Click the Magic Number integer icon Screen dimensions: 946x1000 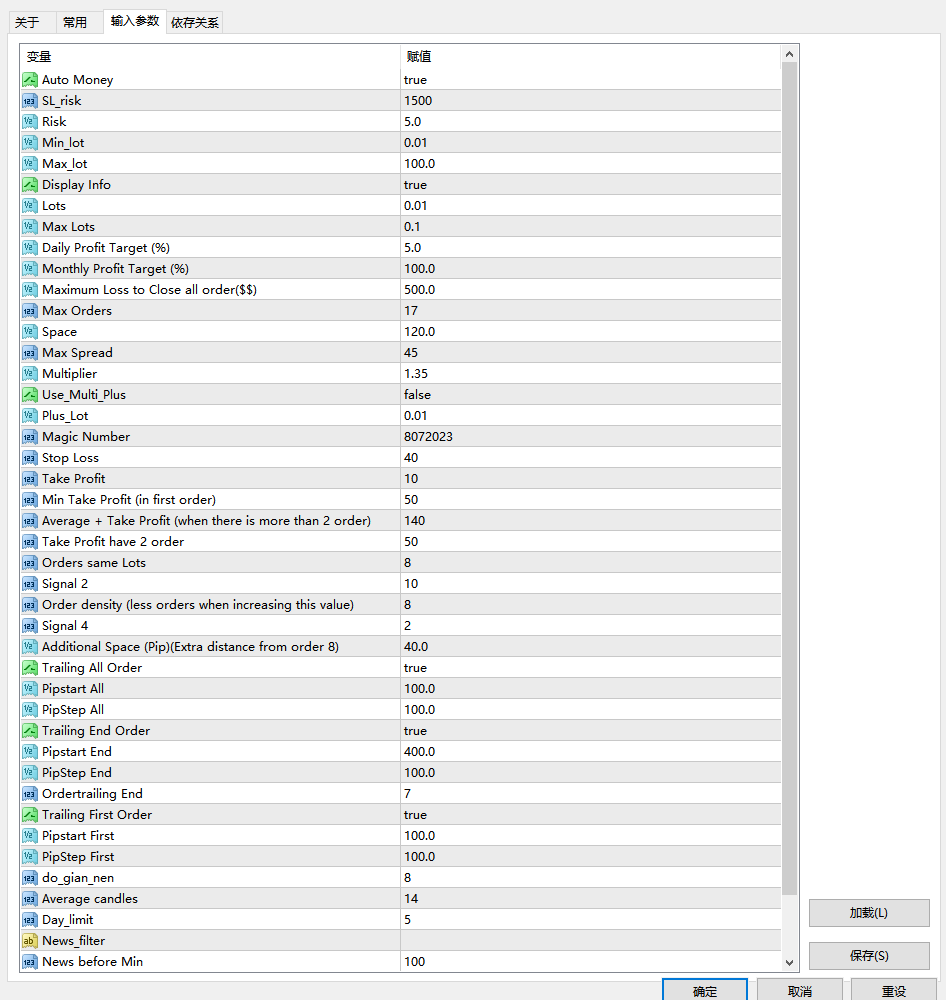tap(29, 437)
